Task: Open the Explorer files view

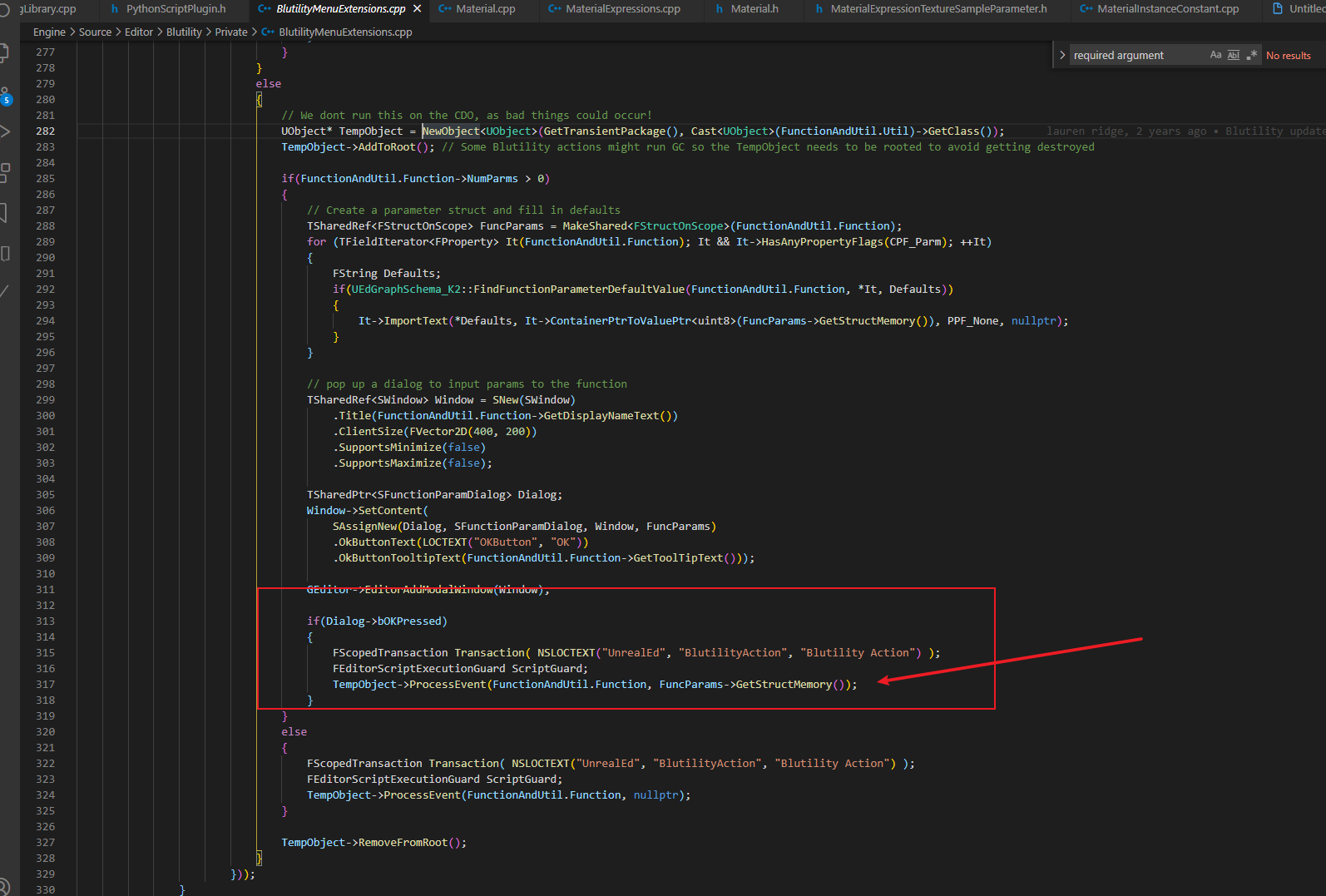Action: pos(4,53)
